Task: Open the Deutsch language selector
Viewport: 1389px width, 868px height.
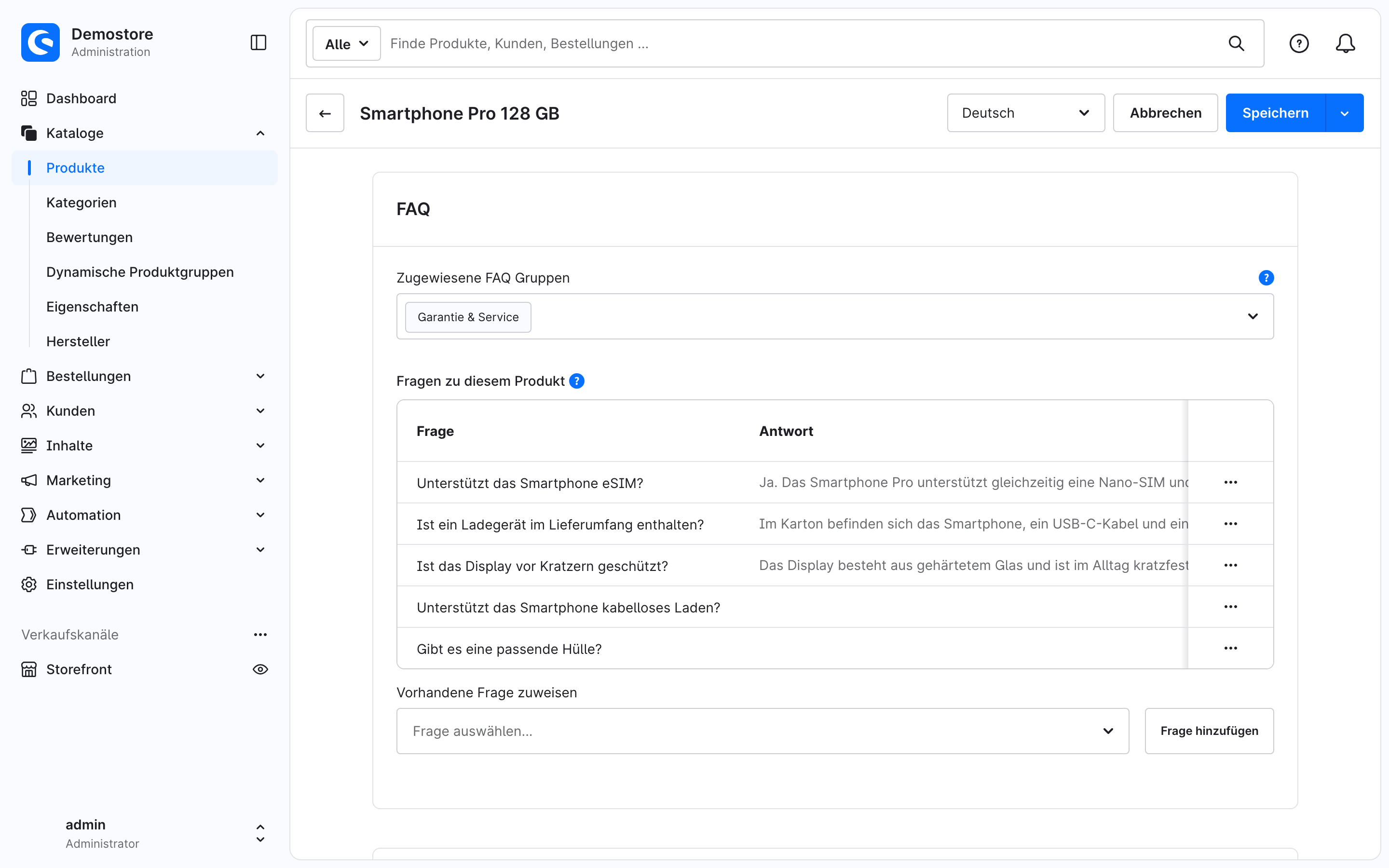Action: [x=1025, y=113]
